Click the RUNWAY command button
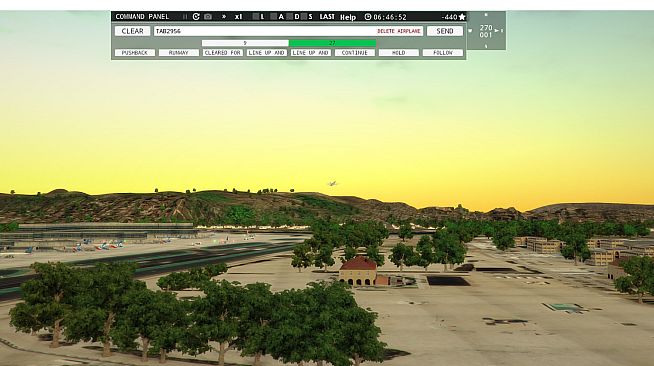Image resolution: width=654 pixels, height=366 pixels. point(179,53)
